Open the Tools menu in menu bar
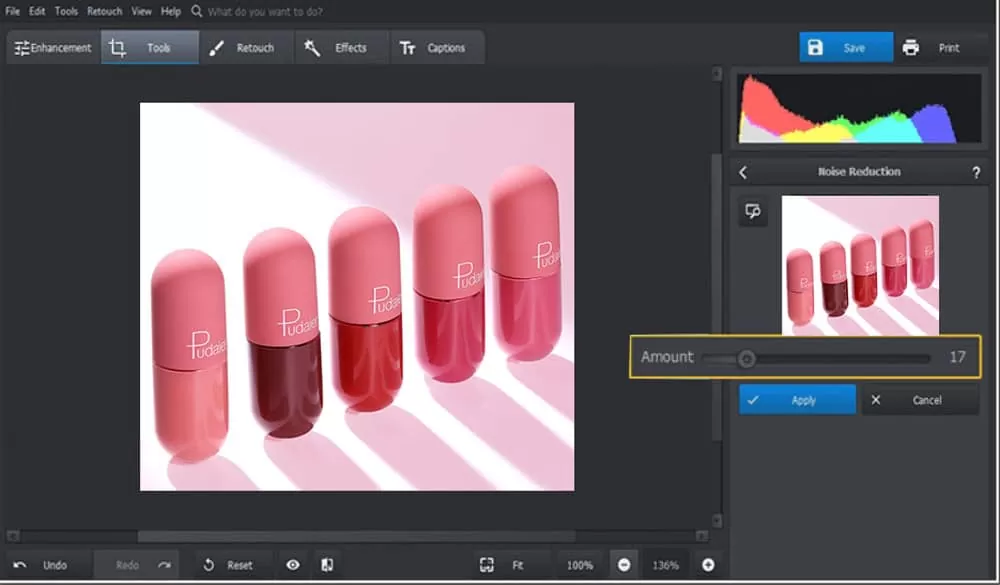Viewport: 1000px width, 585px height. click(66, 11)
